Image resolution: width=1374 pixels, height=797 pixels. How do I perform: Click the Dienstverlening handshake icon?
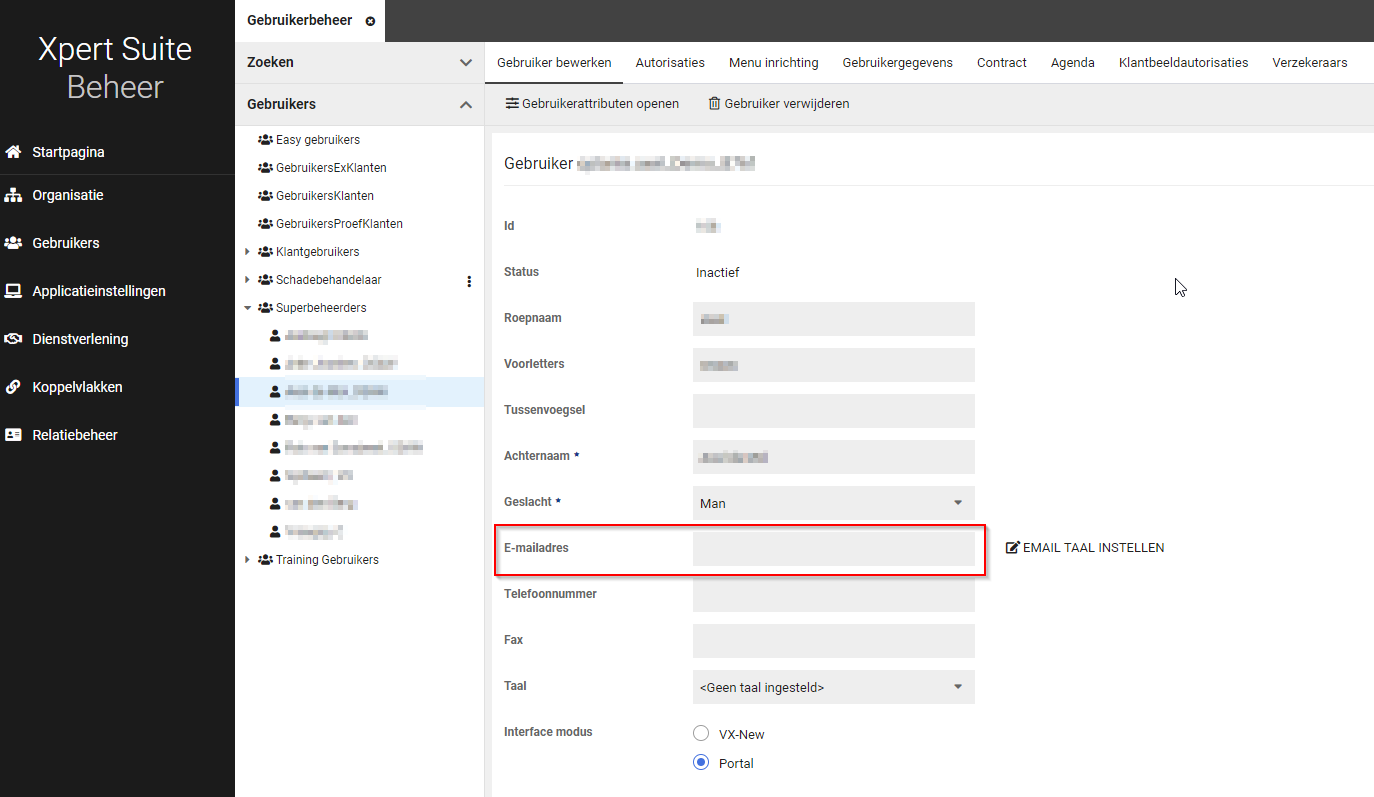click(13, 339)
